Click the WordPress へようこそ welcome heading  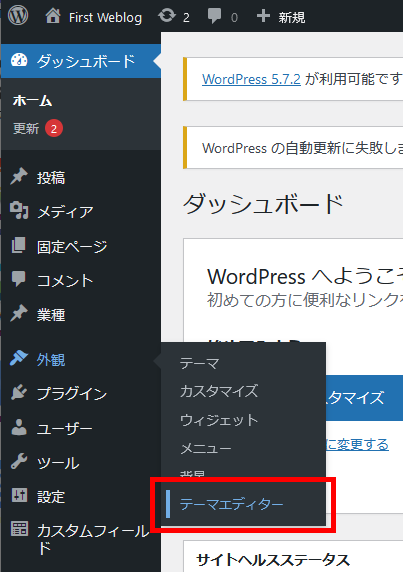tap(305, 277)
